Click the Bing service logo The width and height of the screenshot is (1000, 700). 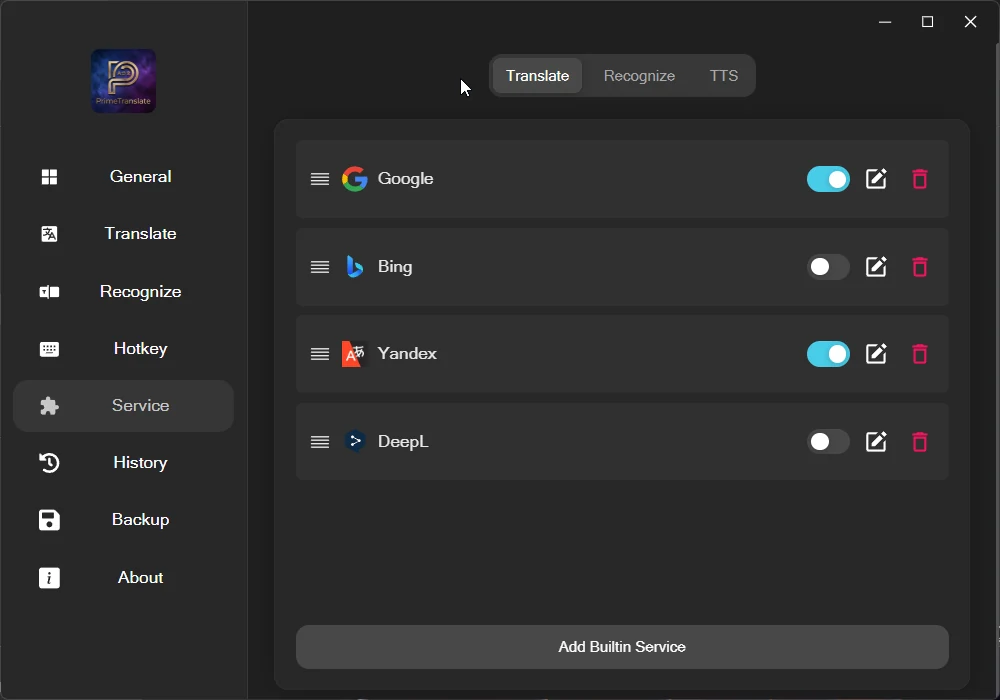click(x=355, y=266)
